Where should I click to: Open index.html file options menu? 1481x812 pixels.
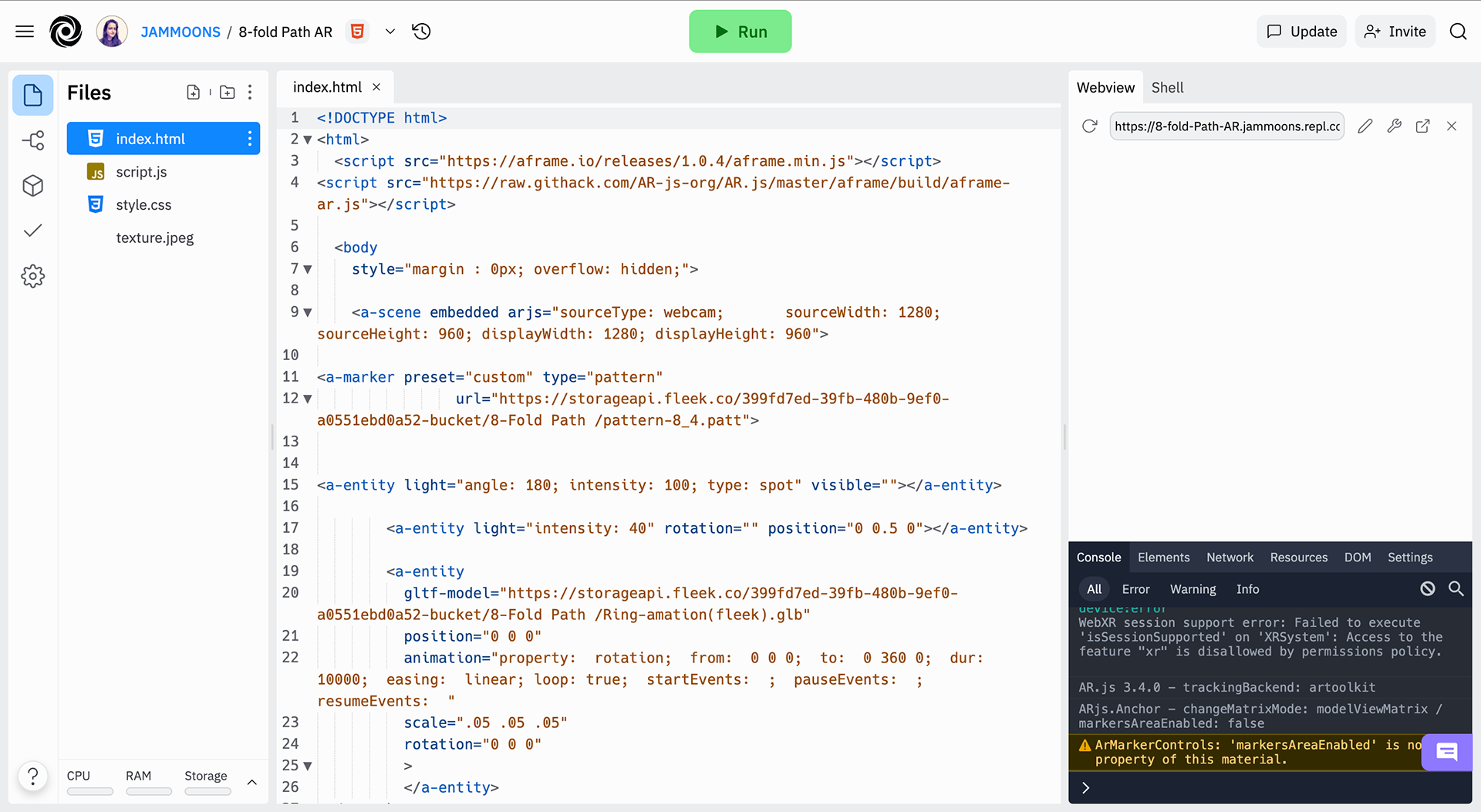250,139
